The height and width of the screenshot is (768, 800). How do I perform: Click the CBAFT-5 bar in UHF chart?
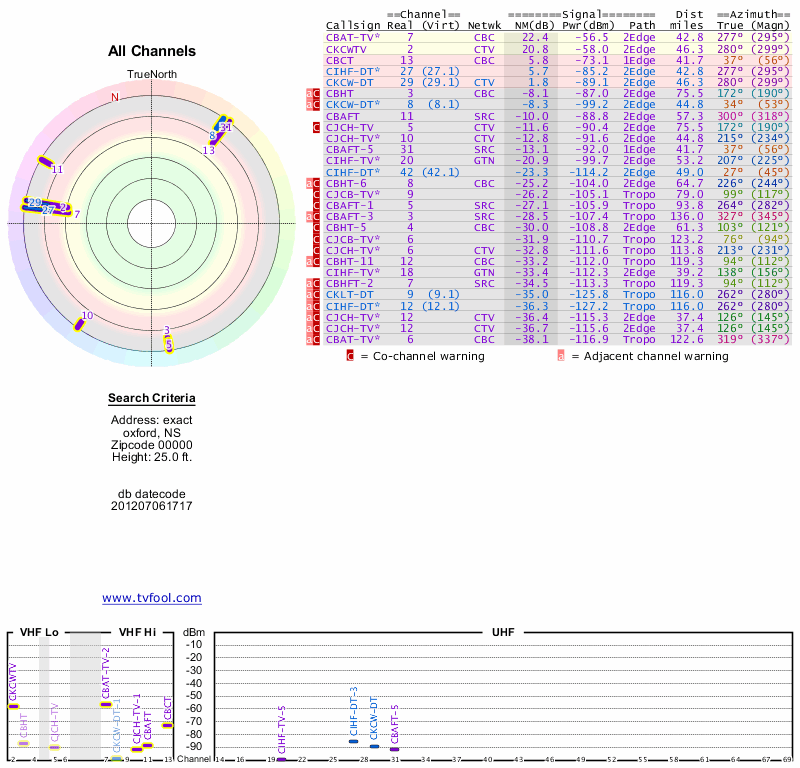(x=394, y=749)
